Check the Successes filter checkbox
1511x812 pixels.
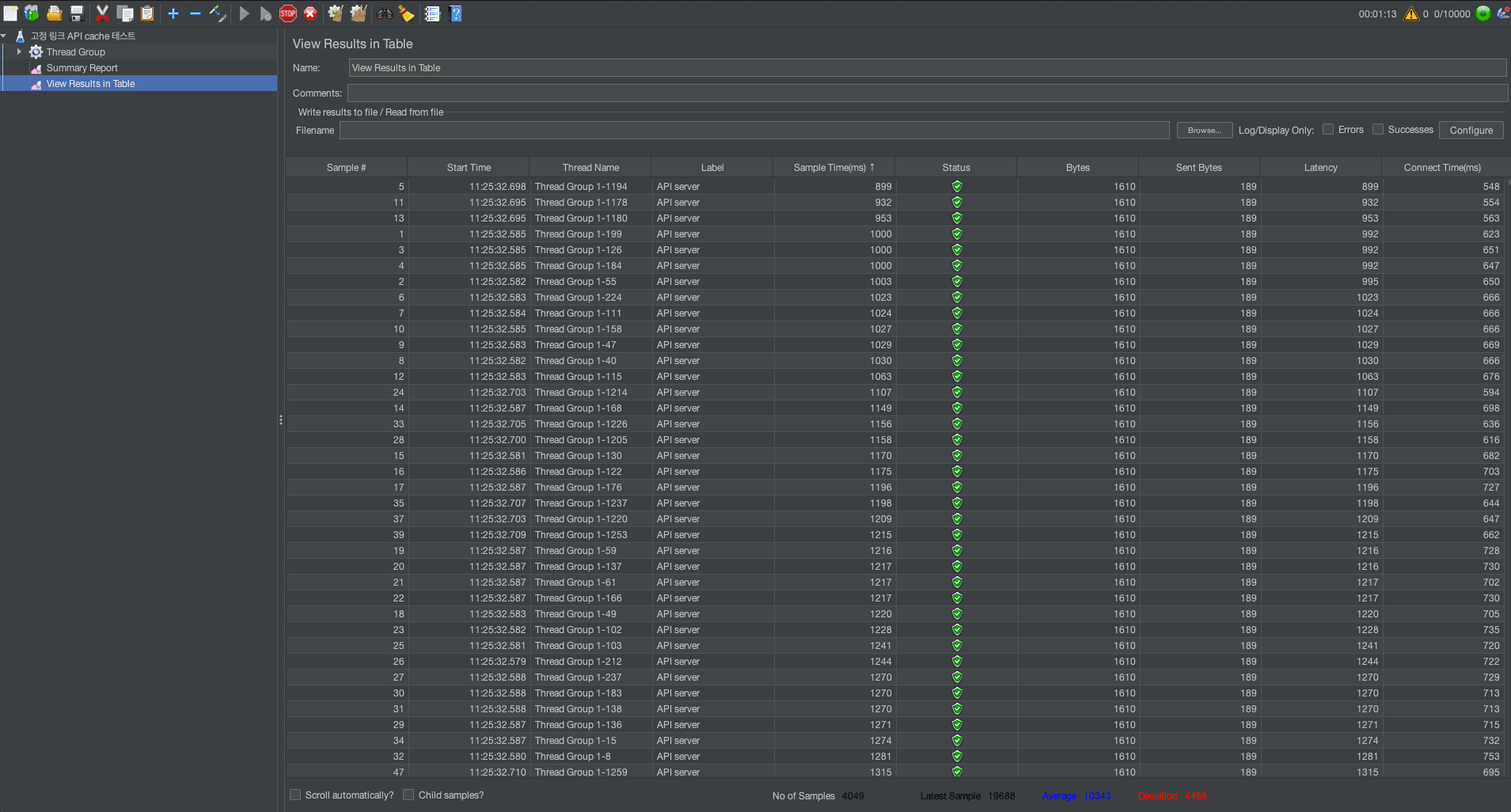pos(1377,129)
